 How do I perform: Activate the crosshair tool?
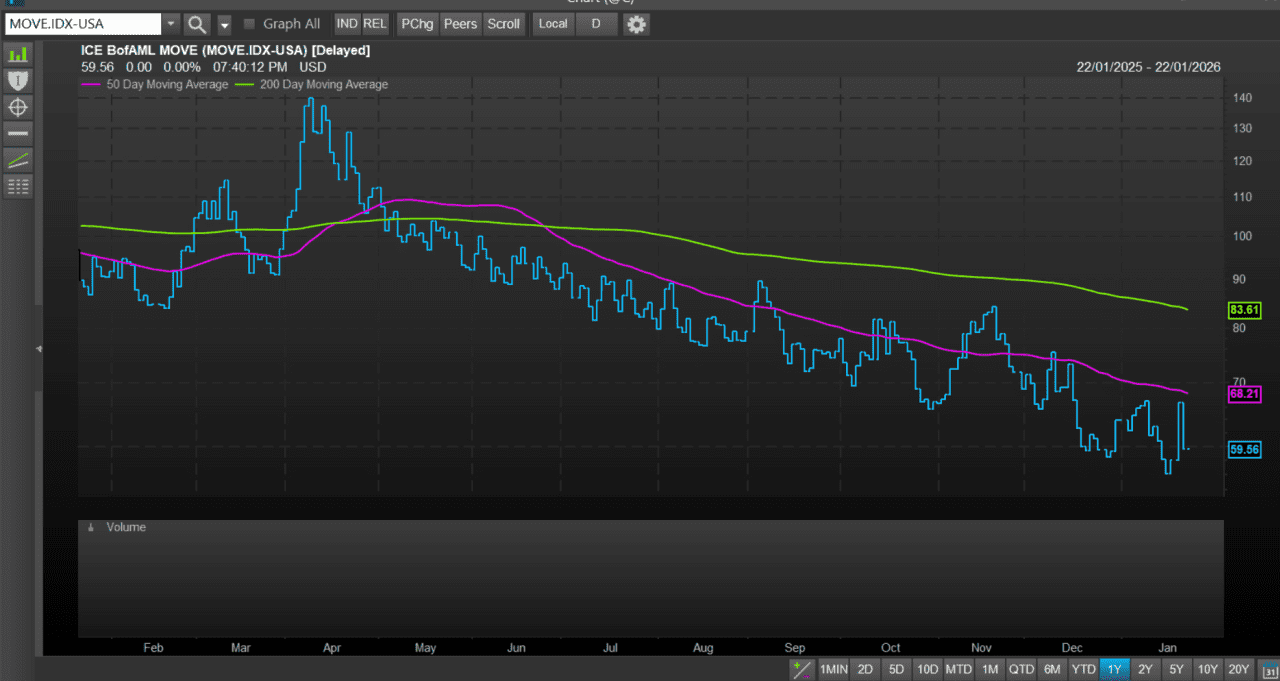click(x=17, y=107)
